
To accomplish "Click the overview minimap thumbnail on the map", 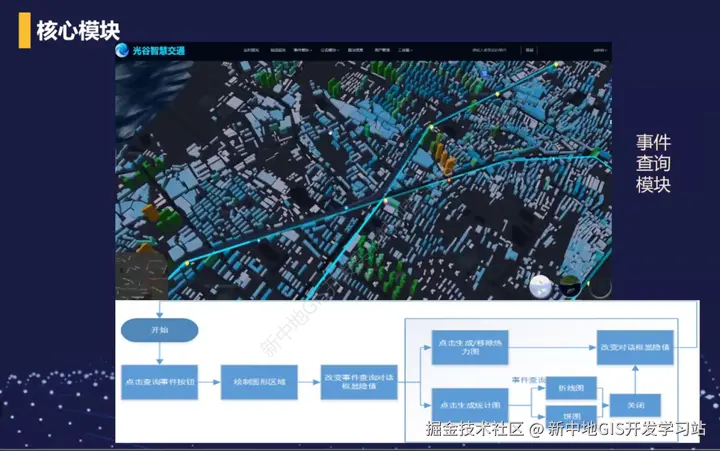I will pos(141,276).
